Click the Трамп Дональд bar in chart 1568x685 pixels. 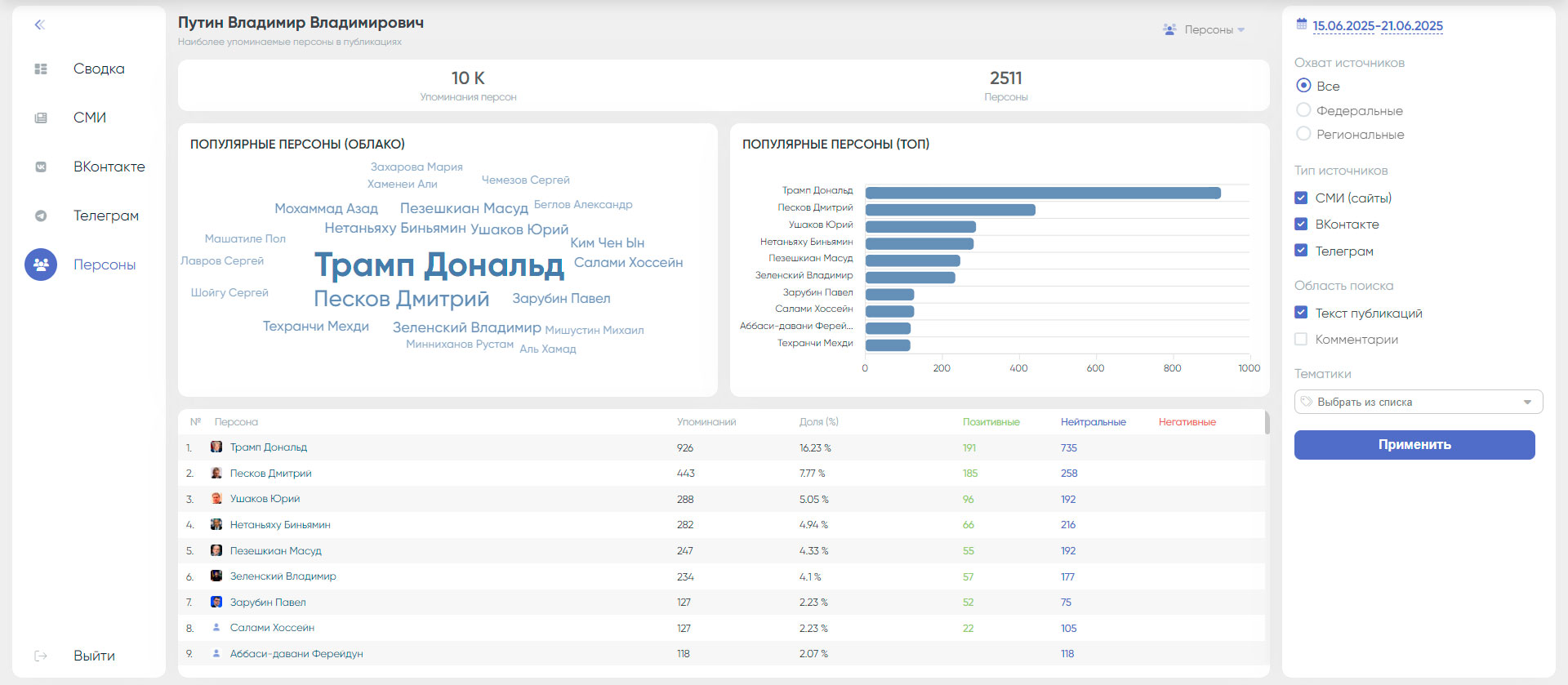pyautogui.click(x=1042, y=193)
